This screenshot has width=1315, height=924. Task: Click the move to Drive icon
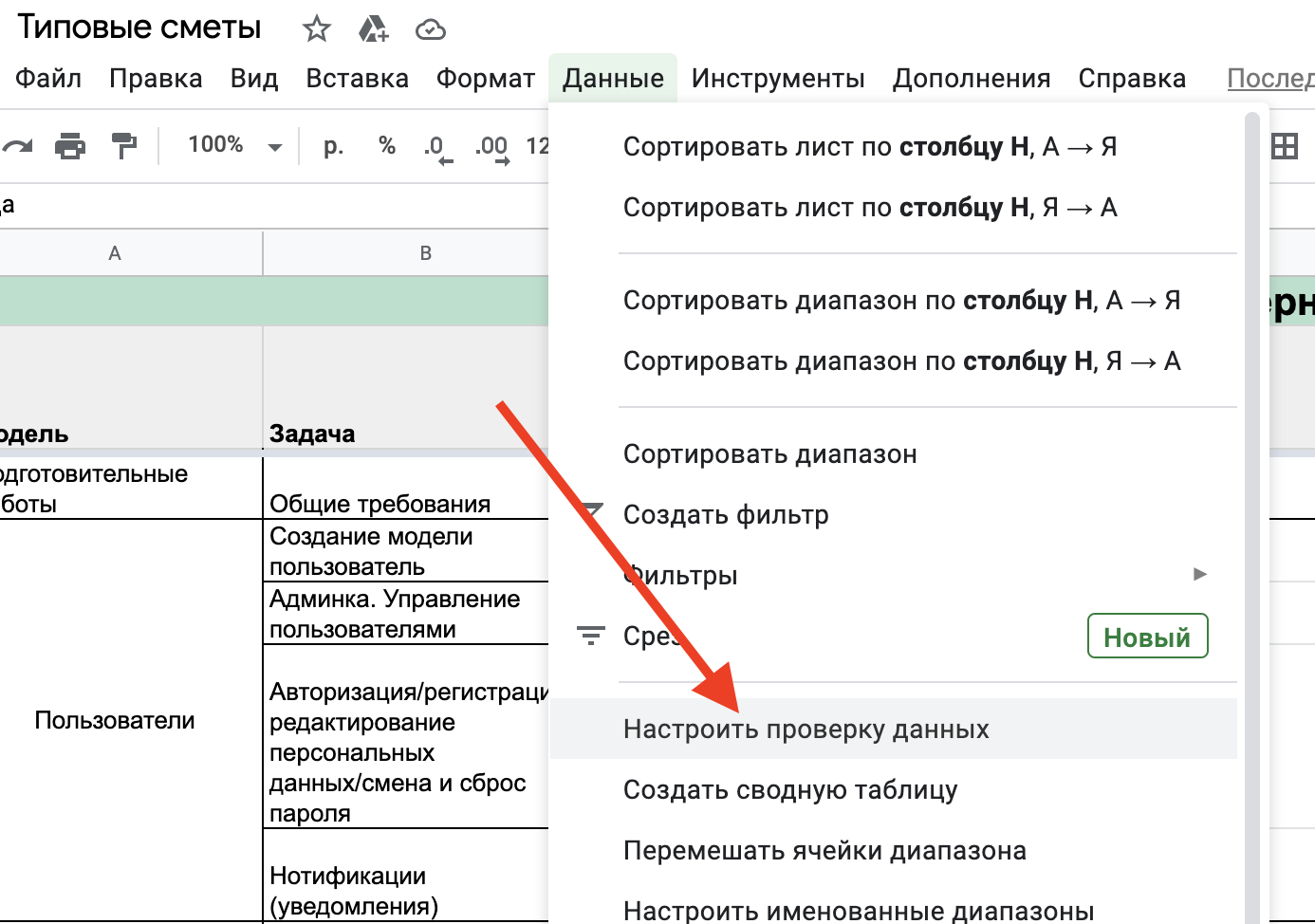tap(373, 29)
